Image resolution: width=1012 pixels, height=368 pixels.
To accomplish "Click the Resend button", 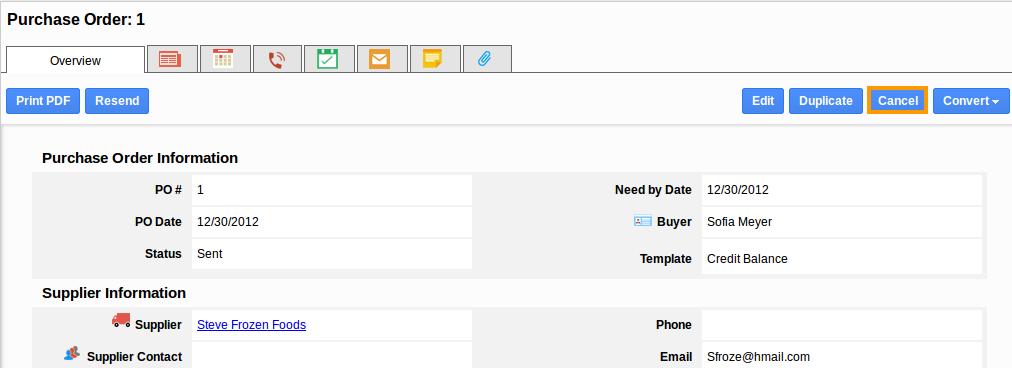I will coord(117,101).
